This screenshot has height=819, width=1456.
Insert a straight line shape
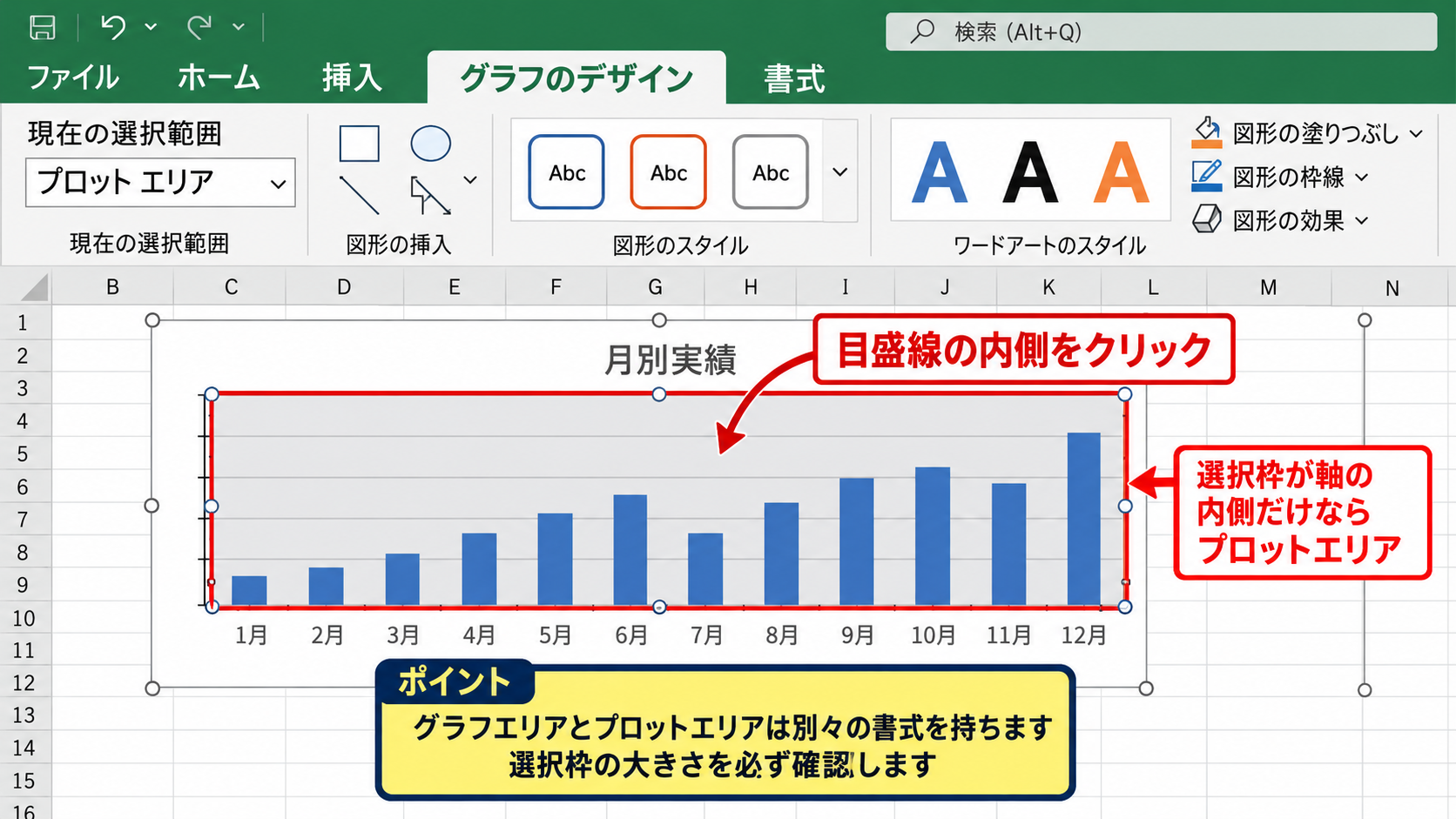(359, 195)
